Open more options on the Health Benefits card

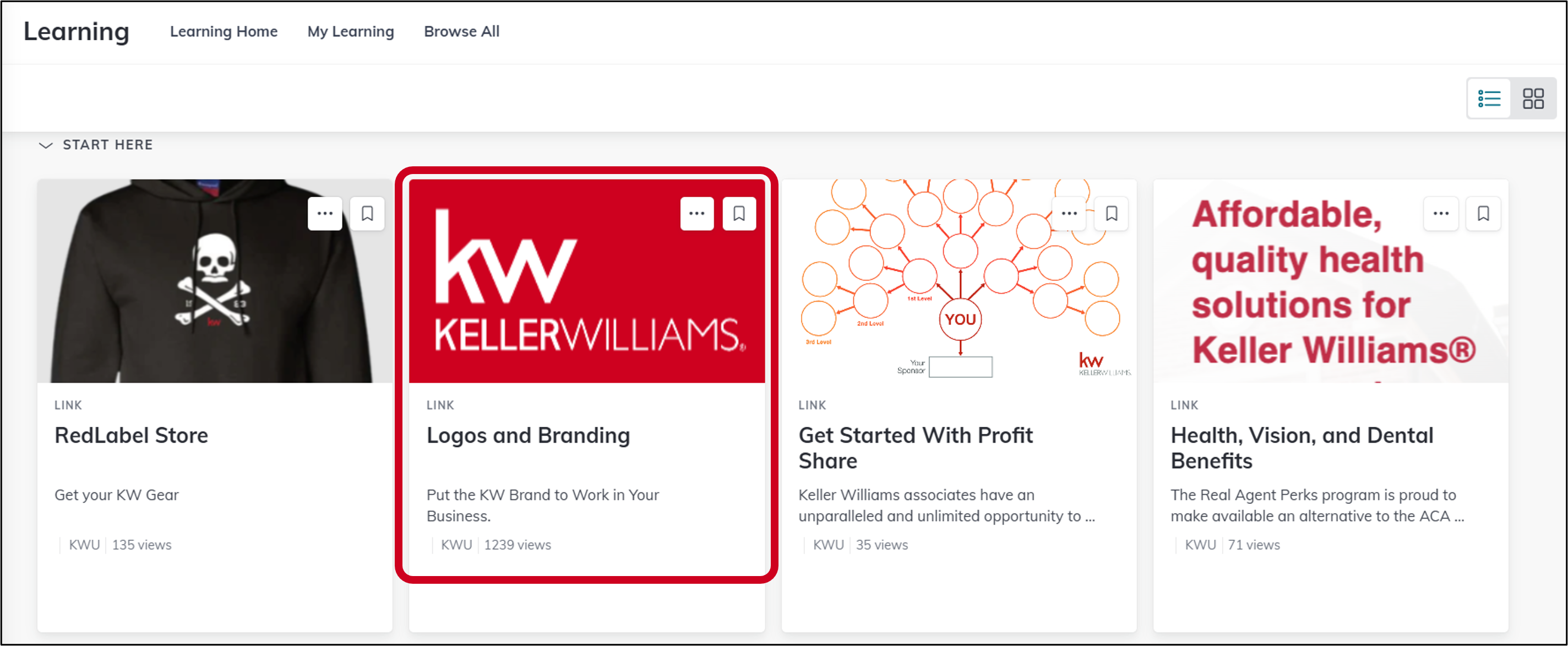pyautogui.click(x=1441, y=213)
